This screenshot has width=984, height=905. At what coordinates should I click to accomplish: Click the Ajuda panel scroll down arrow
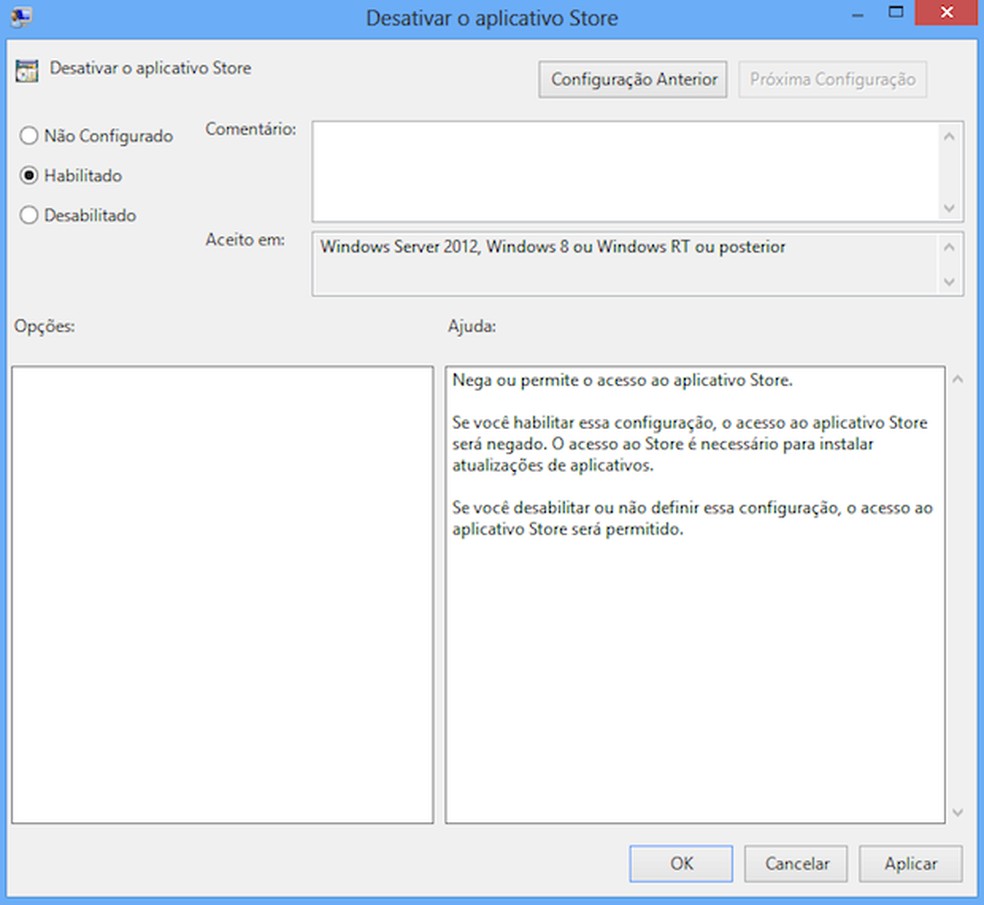(958, 812)
